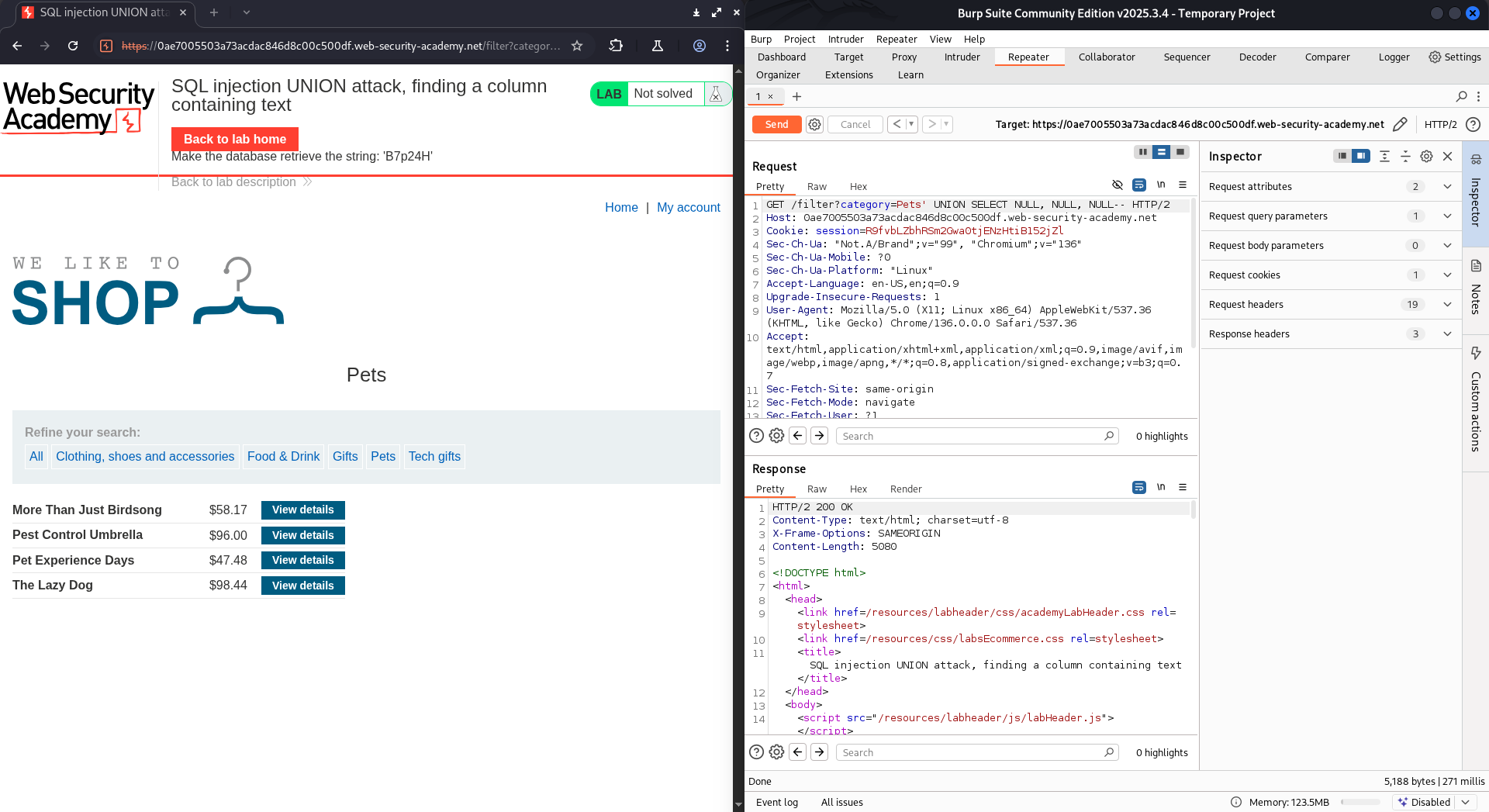Edit Repeater target with pencil icon
Image resolution: width=1489 pixels, height=812 pixels.
point(1400,124)
